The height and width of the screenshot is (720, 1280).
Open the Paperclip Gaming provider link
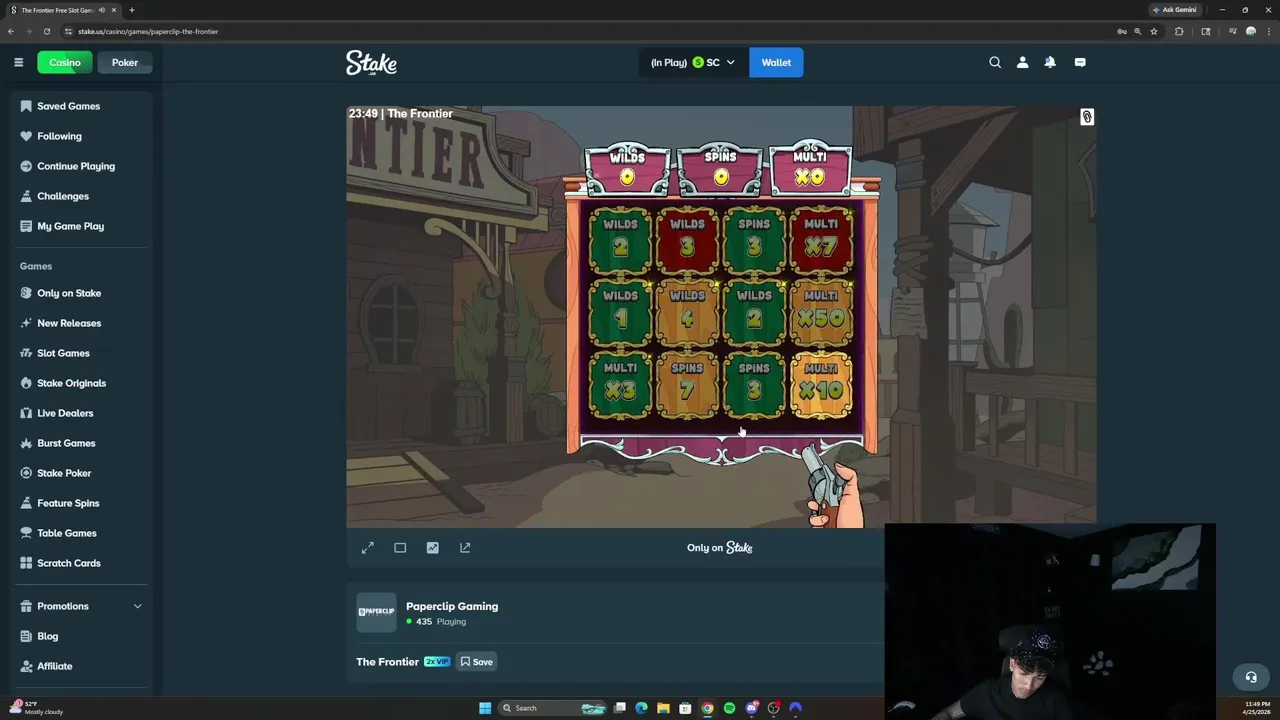[x=452, y=606]
